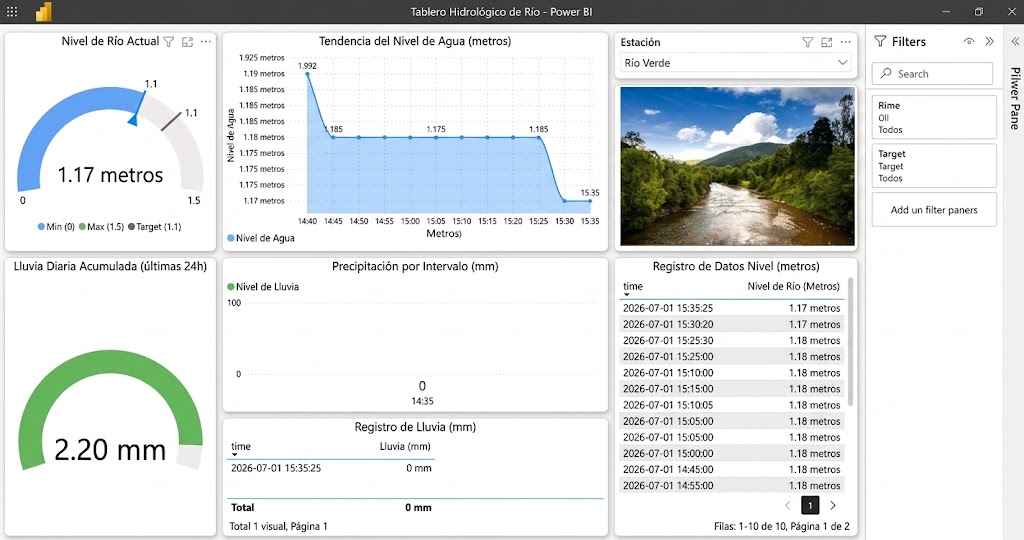Expand the side pane with left chevrons

coord(1015,41)
